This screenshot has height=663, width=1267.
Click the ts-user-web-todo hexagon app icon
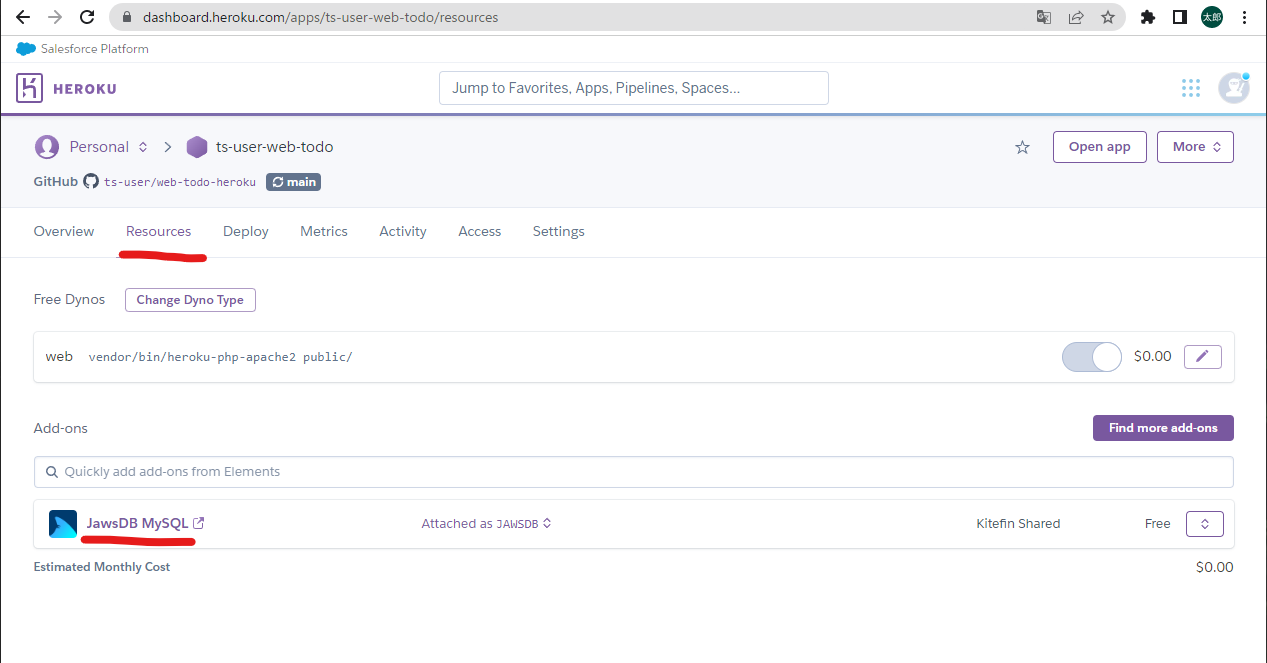(197, 147)
